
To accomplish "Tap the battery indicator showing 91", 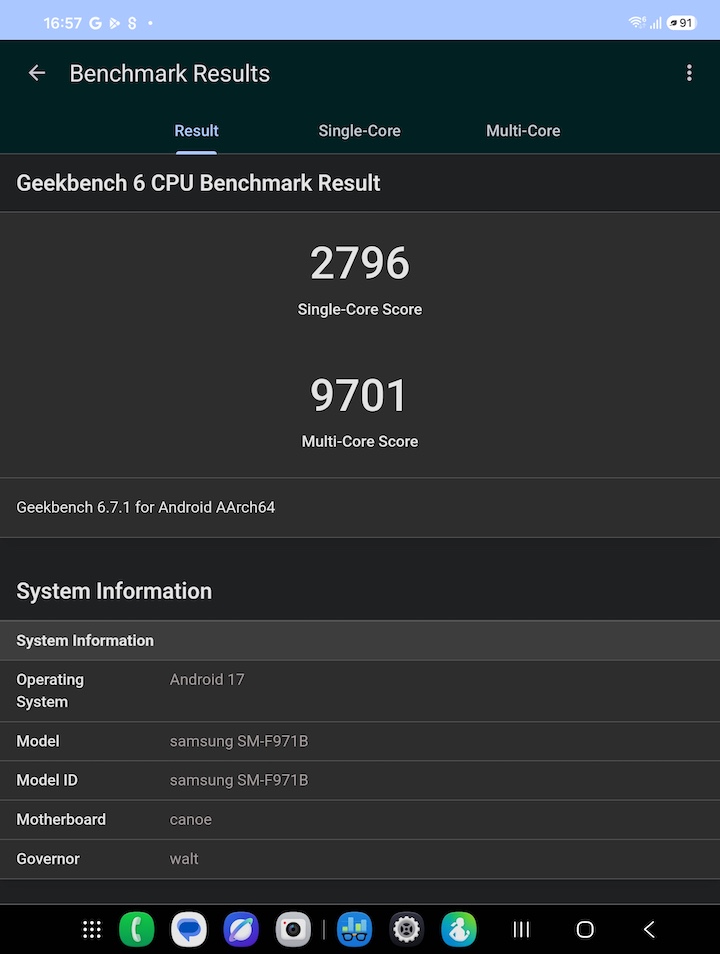I will [681, 23].
